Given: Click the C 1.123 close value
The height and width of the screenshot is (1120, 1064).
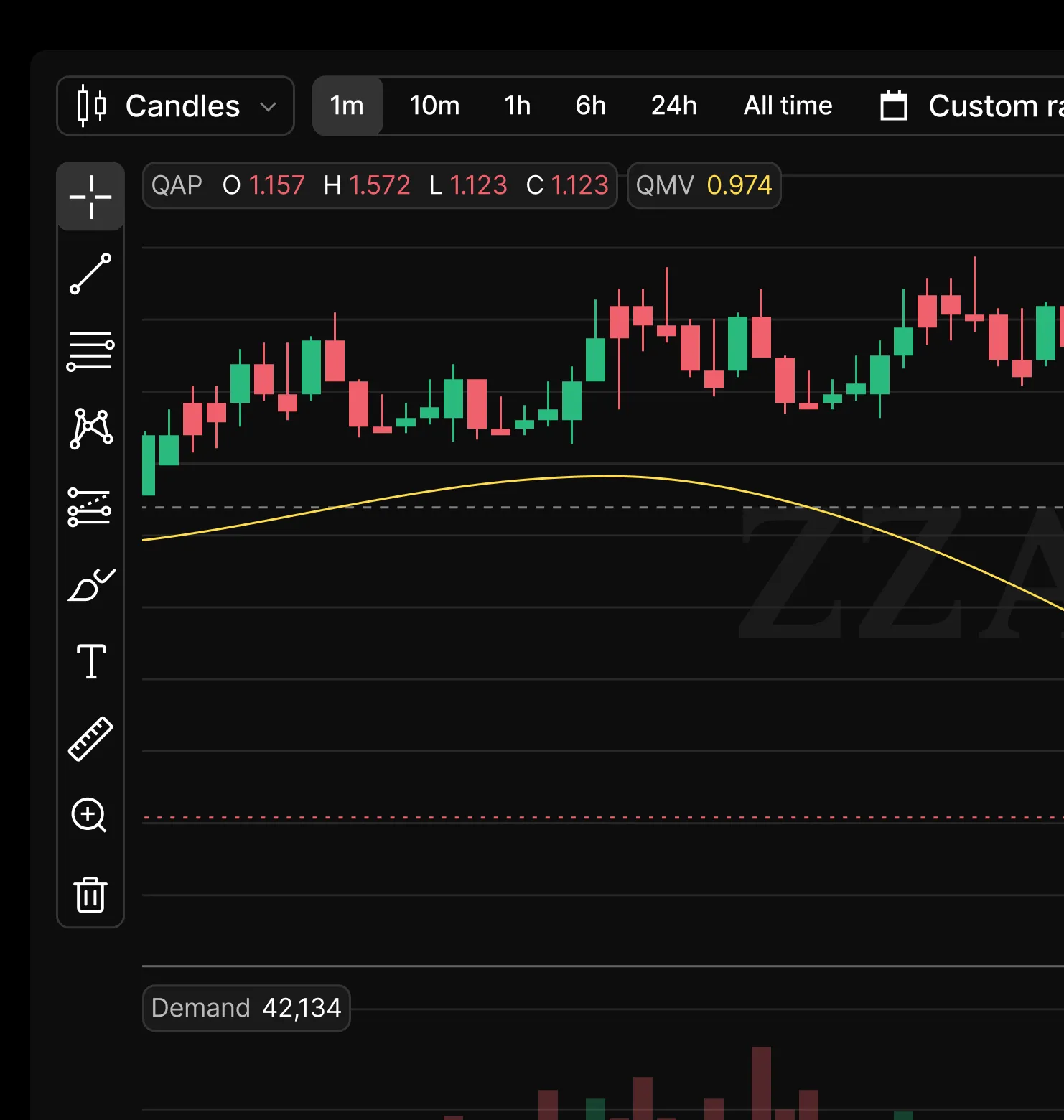Looking at the screenshot, I should click(x=567, y=185).
